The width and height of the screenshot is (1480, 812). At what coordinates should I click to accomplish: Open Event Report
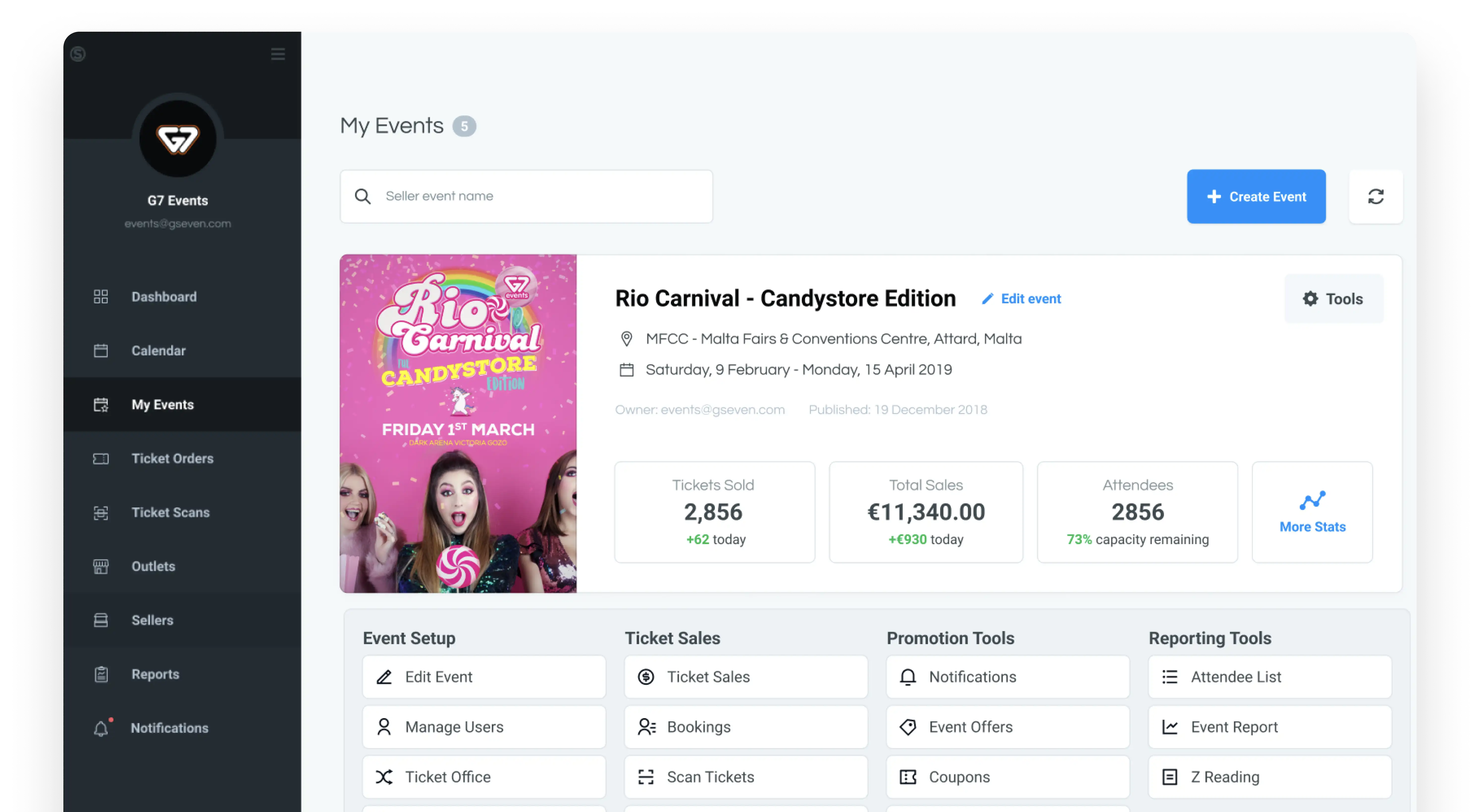(1270, 727)
